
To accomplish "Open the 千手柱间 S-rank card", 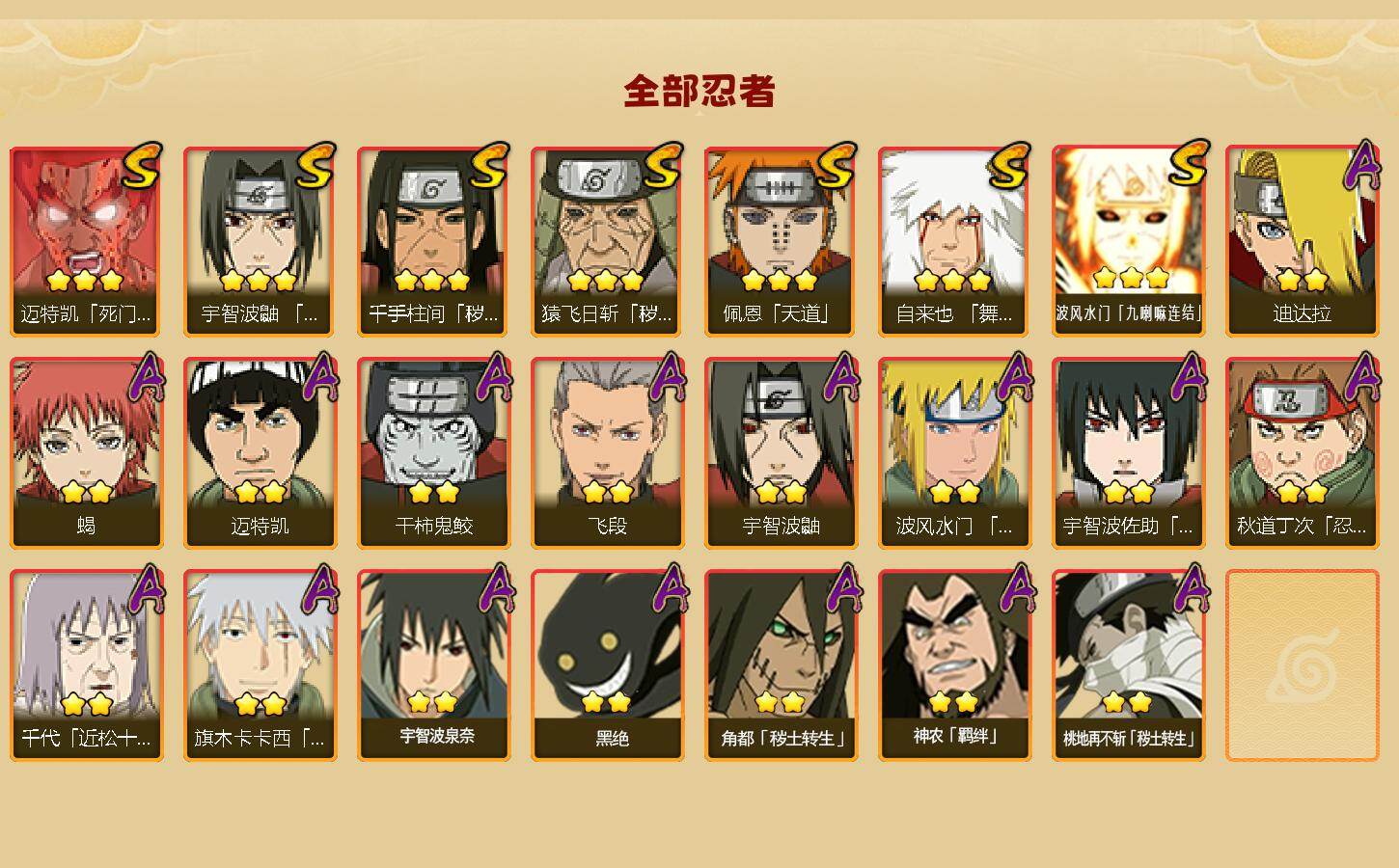I will 433,241.
